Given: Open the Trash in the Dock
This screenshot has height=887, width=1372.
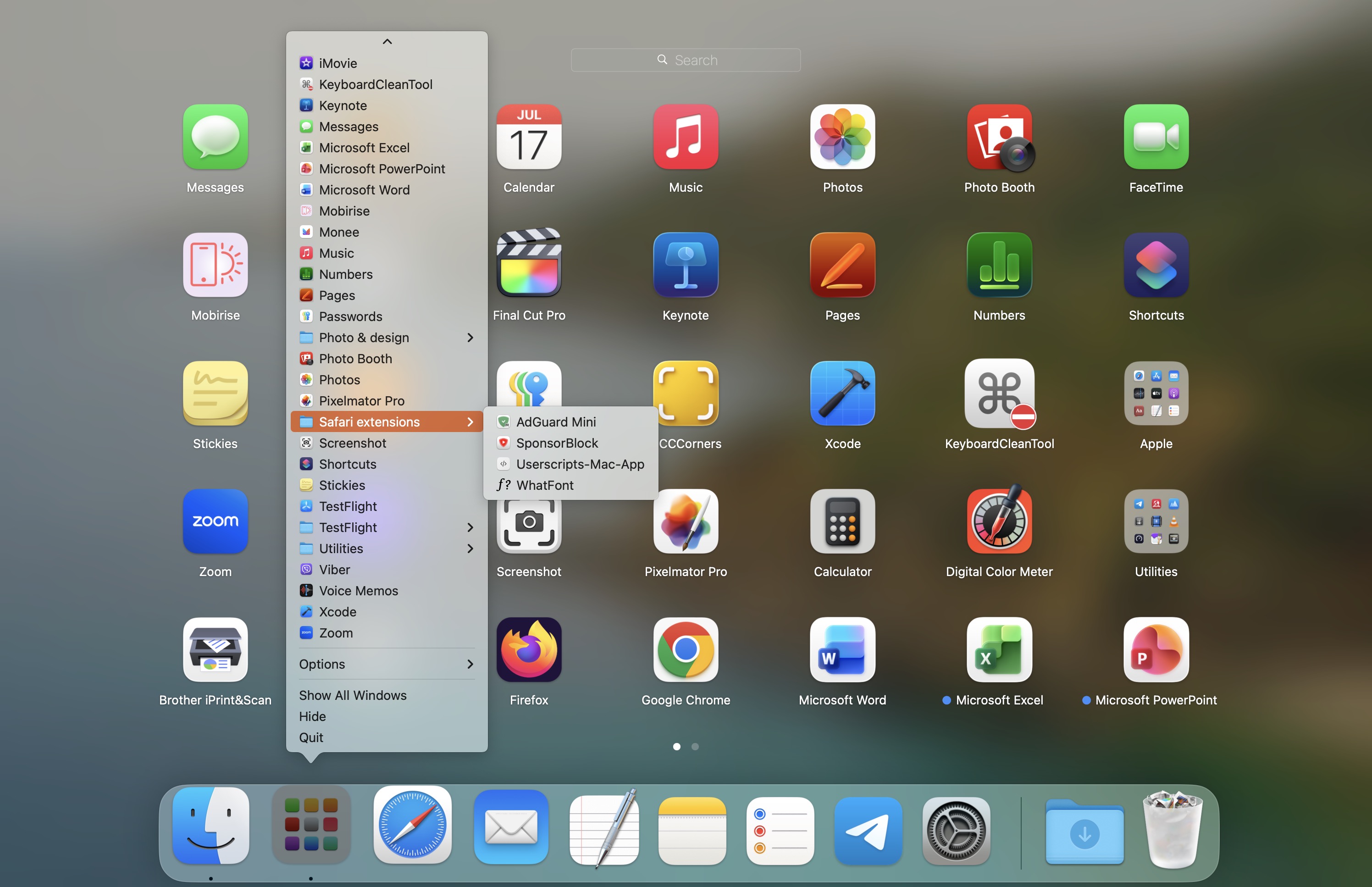Looking at the screenshot, I should pyautogui.click(x=1173, y=829).
